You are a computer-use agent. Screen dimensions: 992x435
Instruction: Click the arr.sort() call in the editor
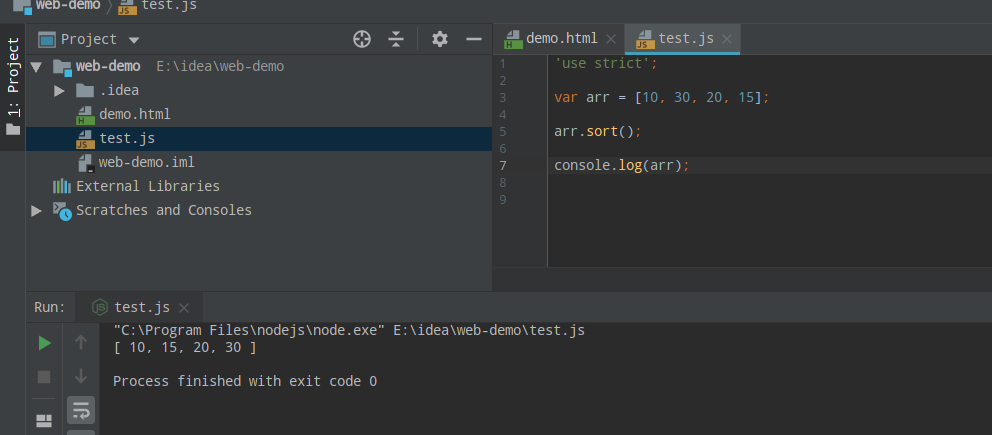click(x=598, y=132)
